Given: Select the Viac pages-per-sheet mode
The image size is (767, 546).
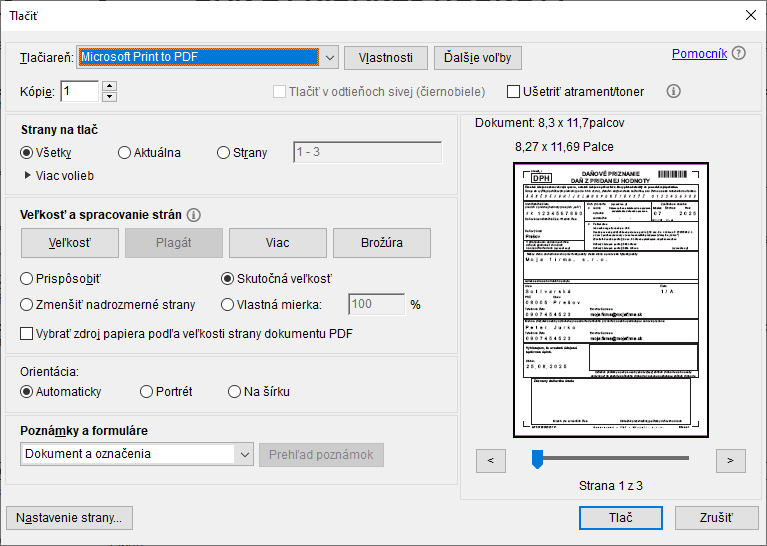Looking at the screenshot, I should coord(277,243).
